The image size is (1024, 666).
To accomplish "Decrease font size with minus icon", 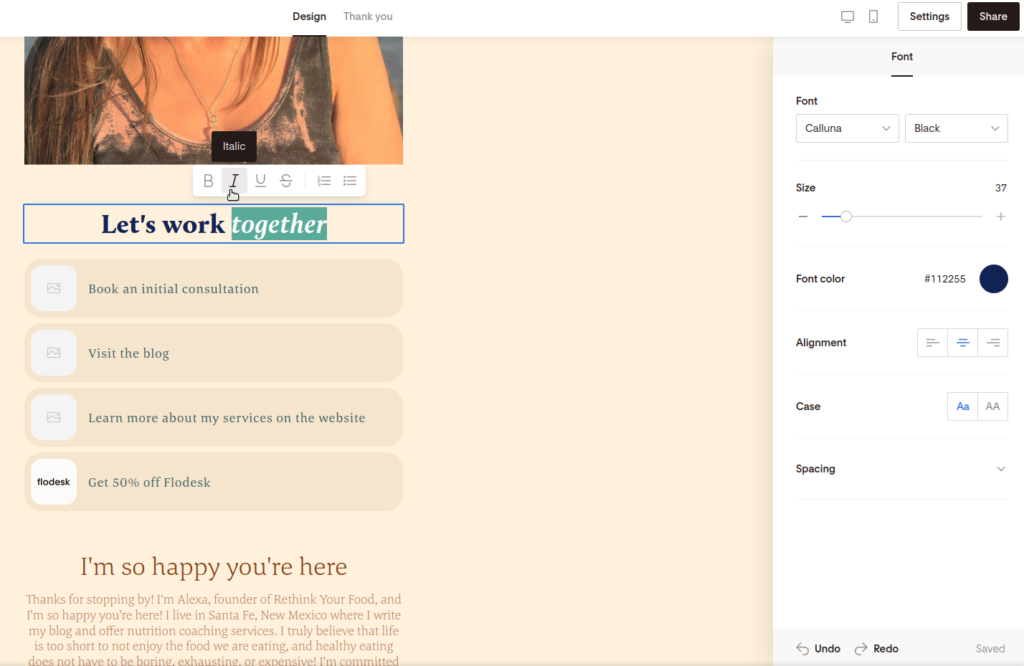I will point(803,216).
